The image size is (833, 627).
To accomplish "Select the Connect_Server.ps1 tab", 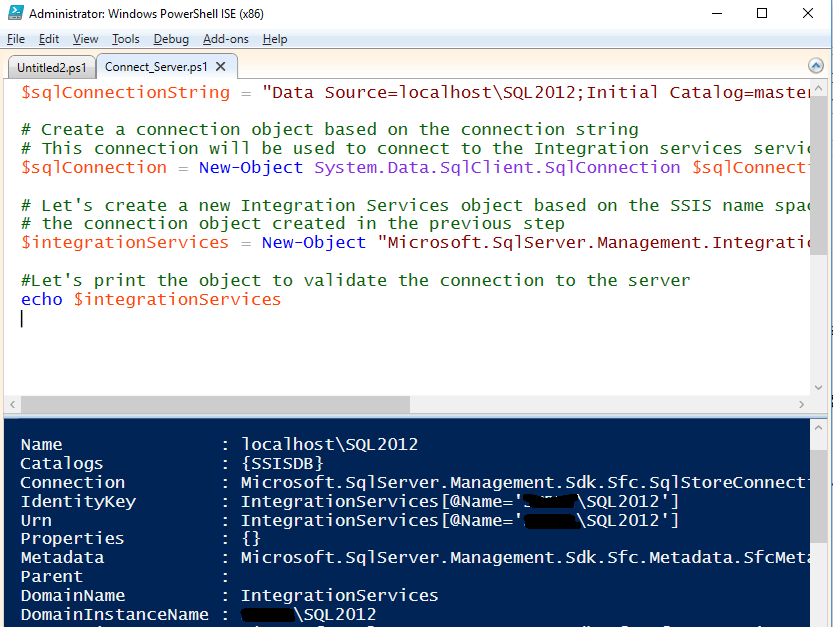I will (x=156, y=66).
